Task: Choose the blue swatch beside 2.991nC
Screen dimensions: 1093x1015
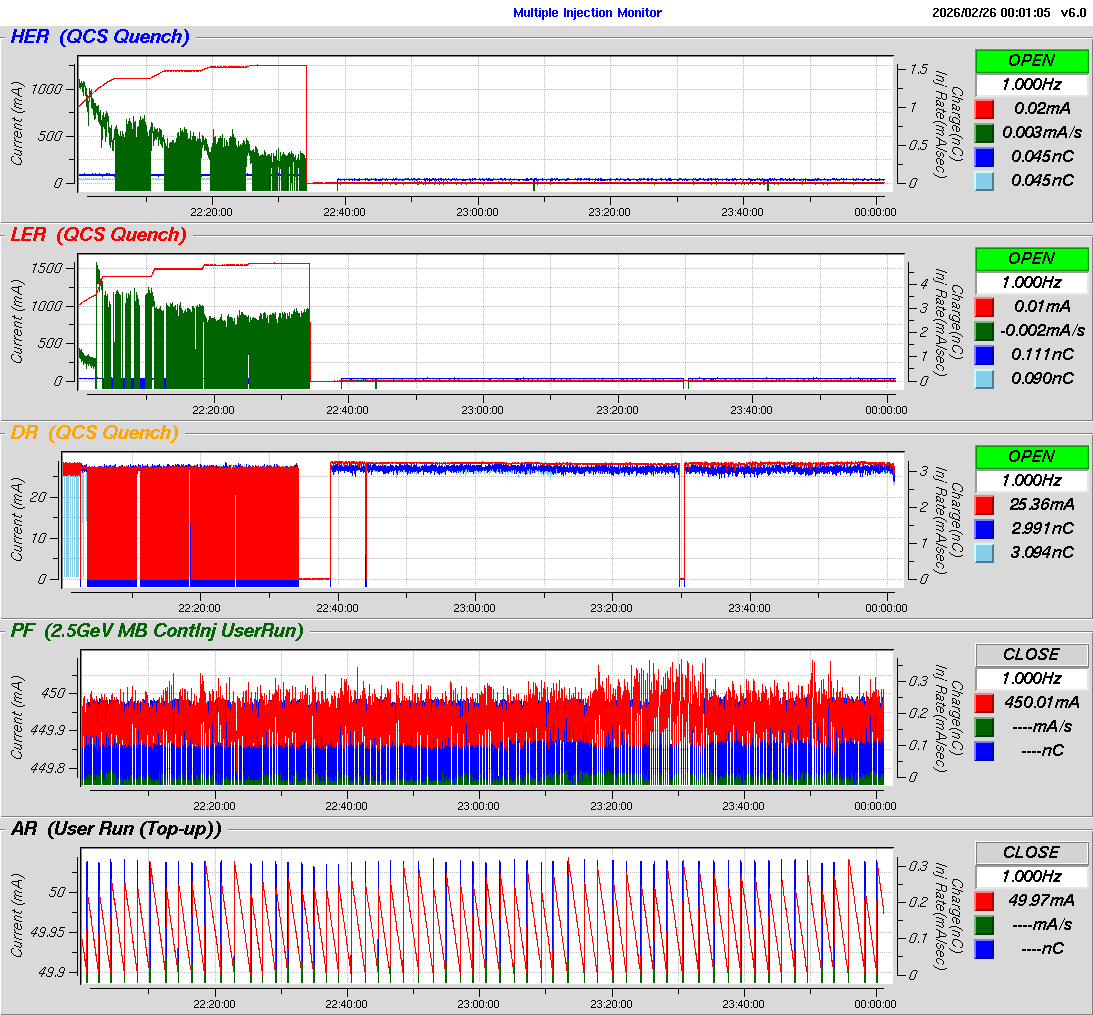Action: tap(985, 528)
